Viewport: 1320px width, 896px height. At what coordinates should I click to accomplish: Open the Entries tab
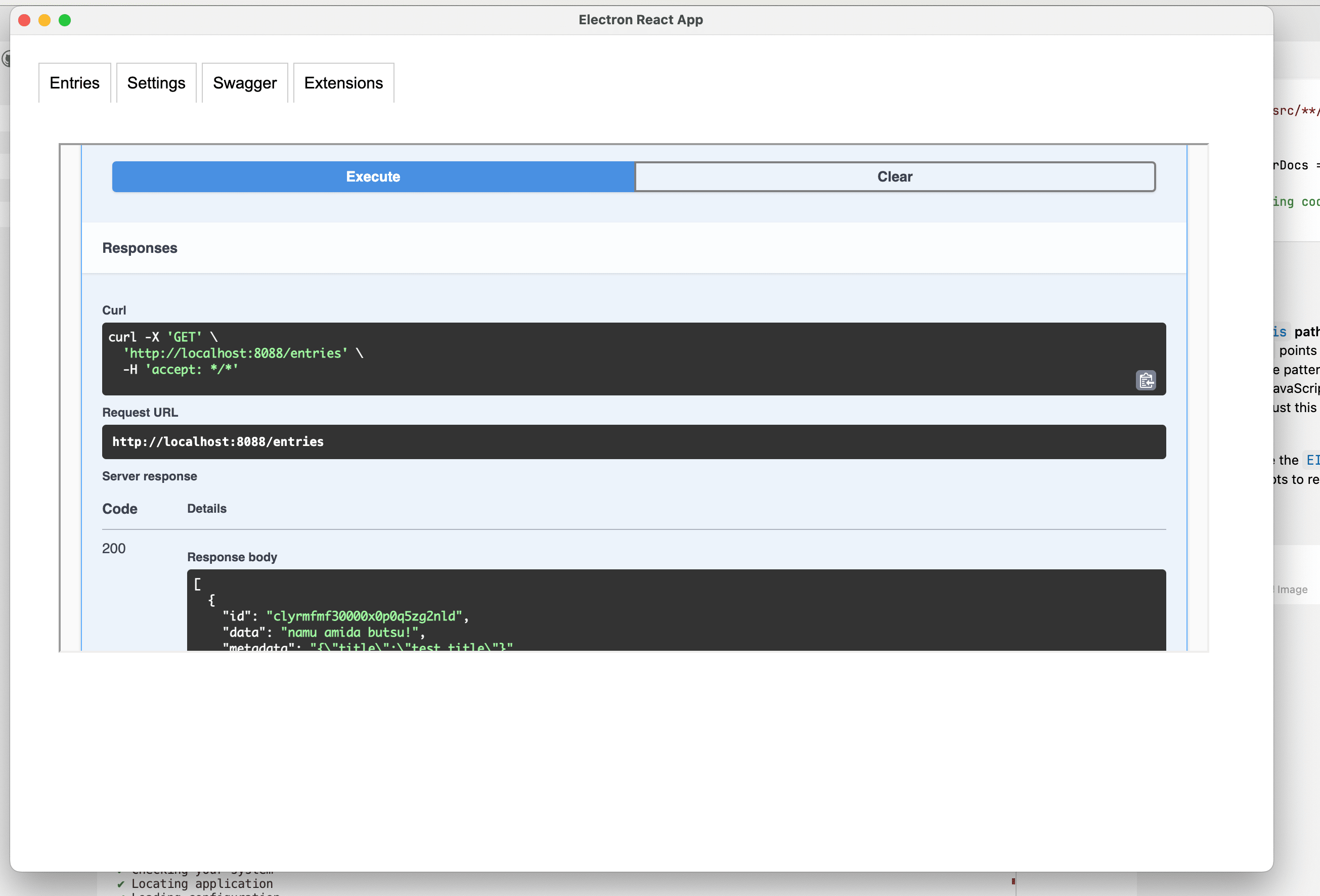(x=74, y=83)
